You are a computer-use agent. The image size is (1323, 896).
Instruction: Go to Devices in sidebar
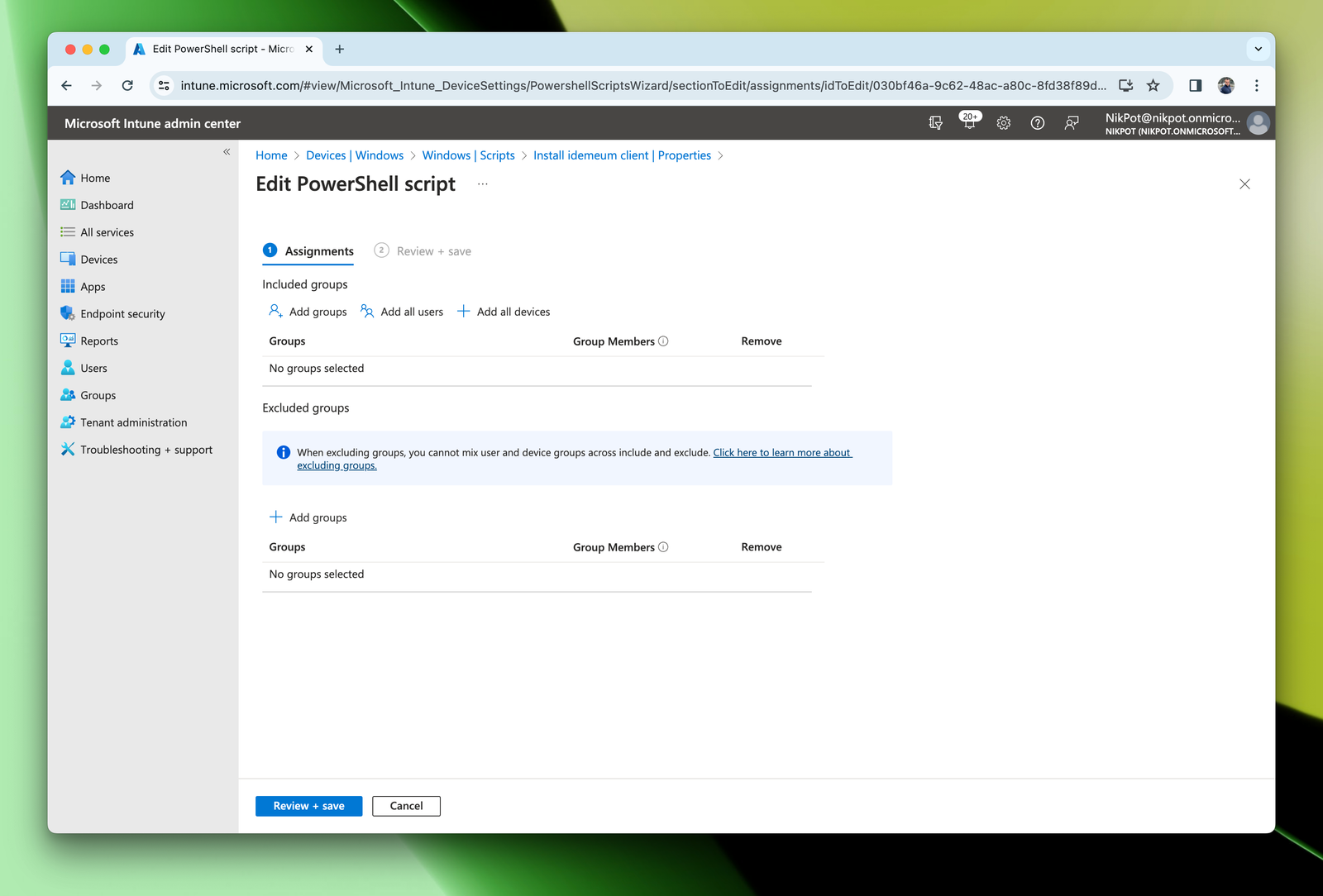tap(98, 260)
